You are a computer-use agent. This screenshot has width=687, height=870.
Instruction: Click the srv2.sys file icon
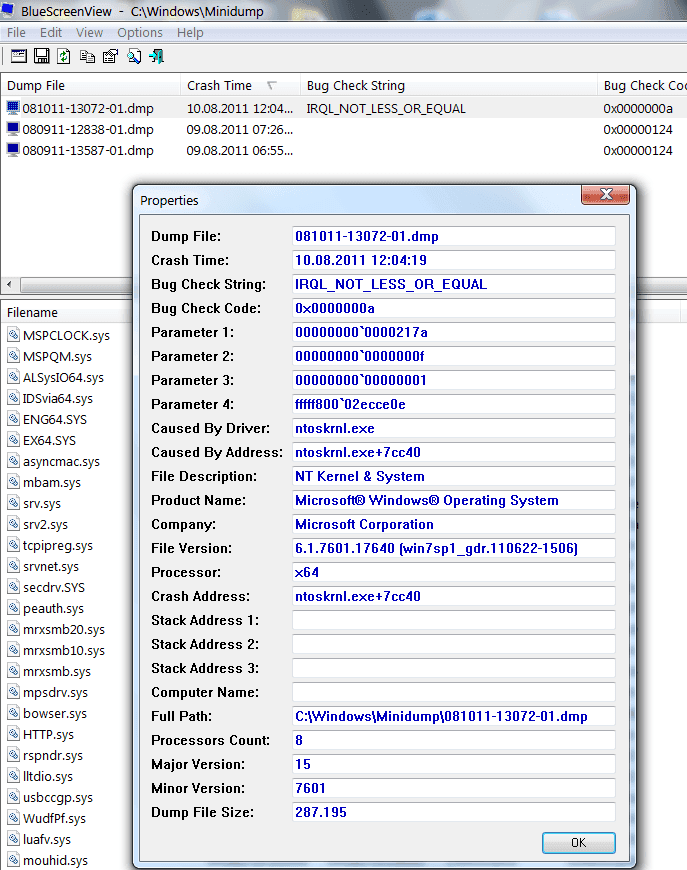point(13,524)
